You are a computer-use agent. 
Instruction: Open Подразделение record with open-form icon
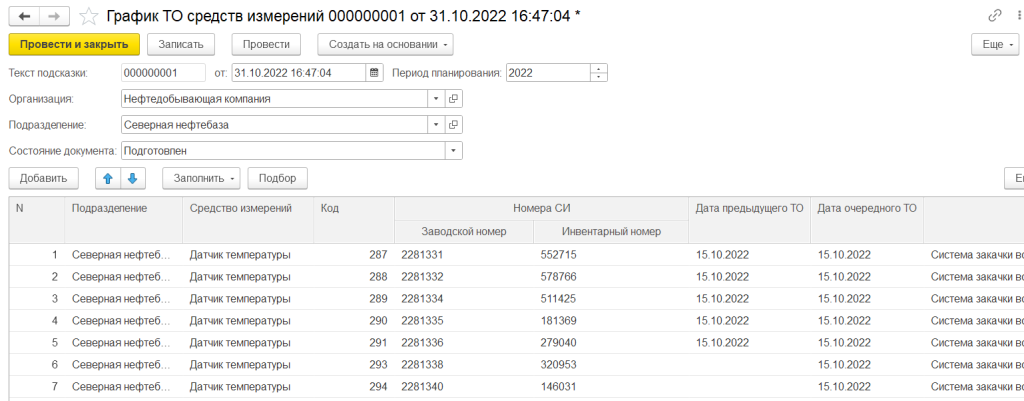[453, 125]
